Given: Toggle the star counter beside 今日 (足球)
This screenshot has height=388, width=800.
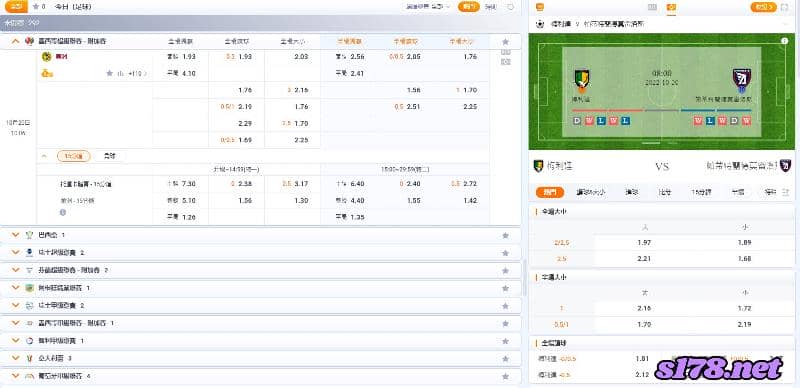Looking at the screenshot, I should (38, 7).
